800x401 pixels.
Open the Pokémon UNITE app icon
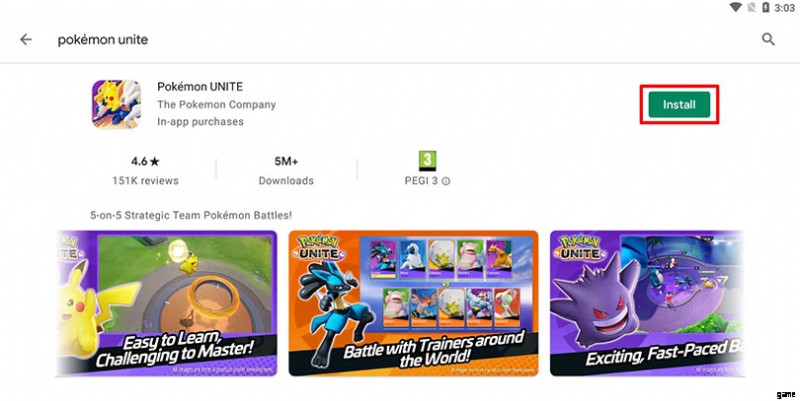coord(116,104)
